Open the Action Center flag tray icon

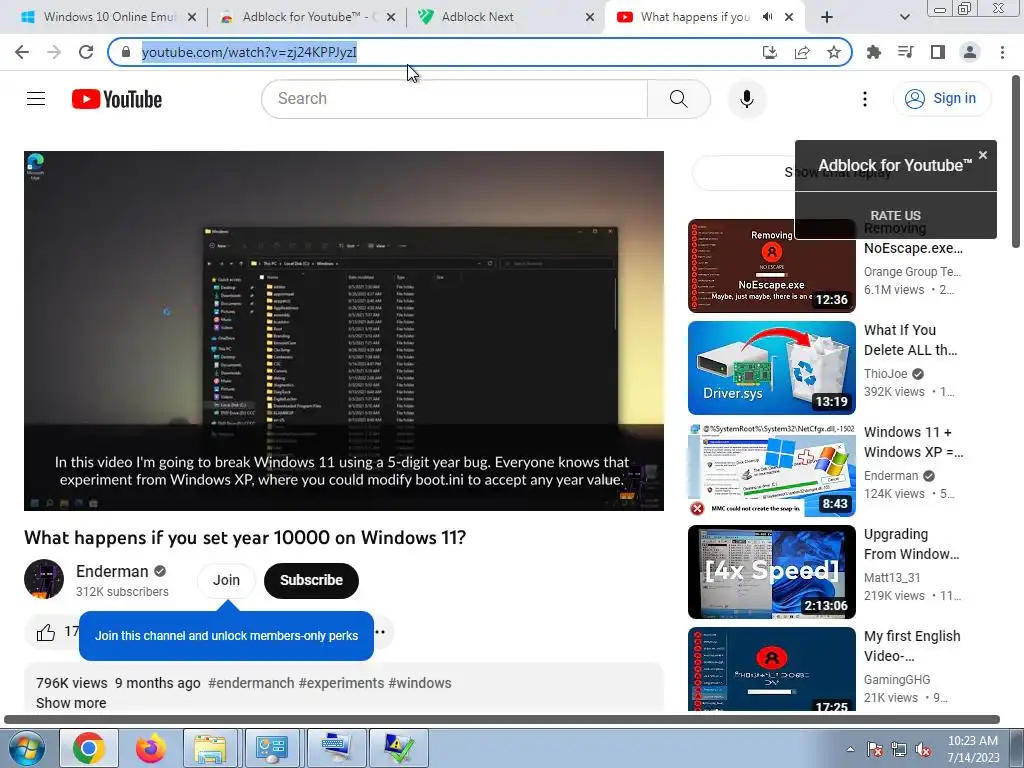pyautogui.click(x=874, y=750)
